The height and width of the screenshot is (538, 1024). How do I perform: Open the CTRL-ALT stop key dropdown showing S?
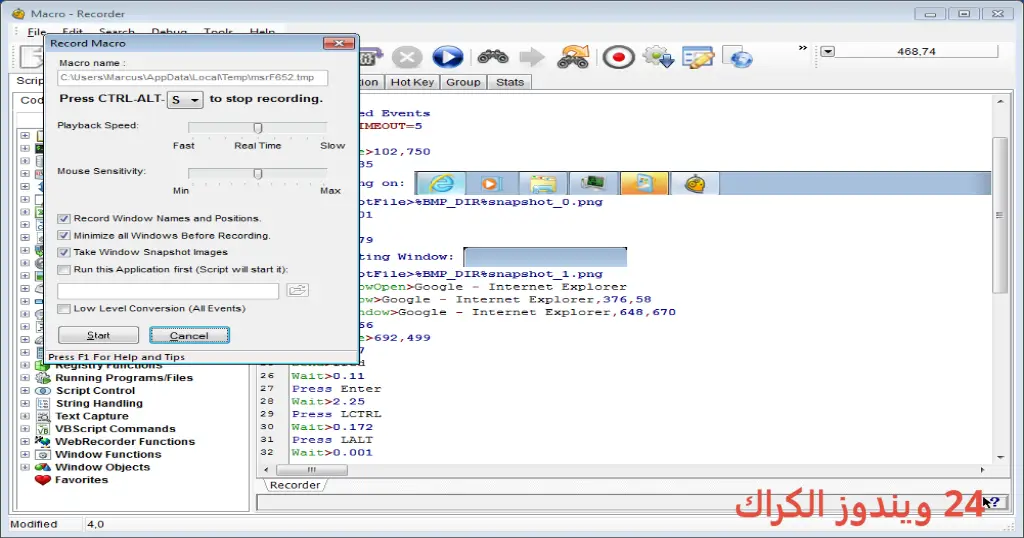[x=185, y=100]
